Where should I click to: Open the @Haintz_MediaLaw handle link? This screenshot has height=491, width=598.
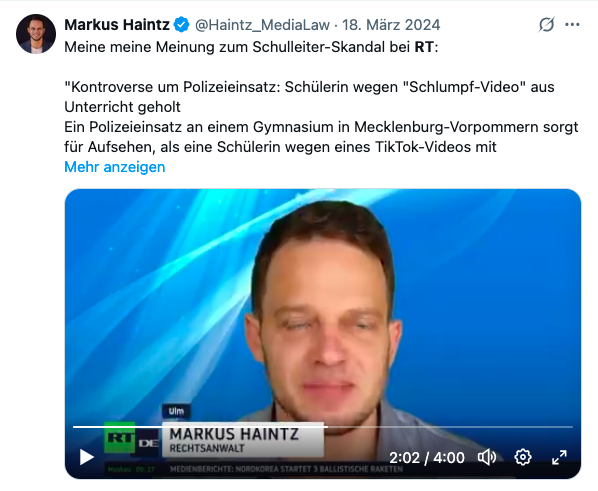coord(262,25)
